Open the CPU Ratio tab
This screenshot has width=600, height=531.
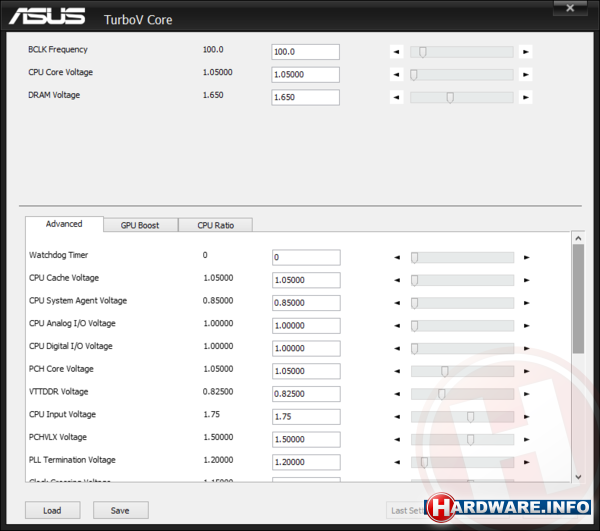point(215,225)
